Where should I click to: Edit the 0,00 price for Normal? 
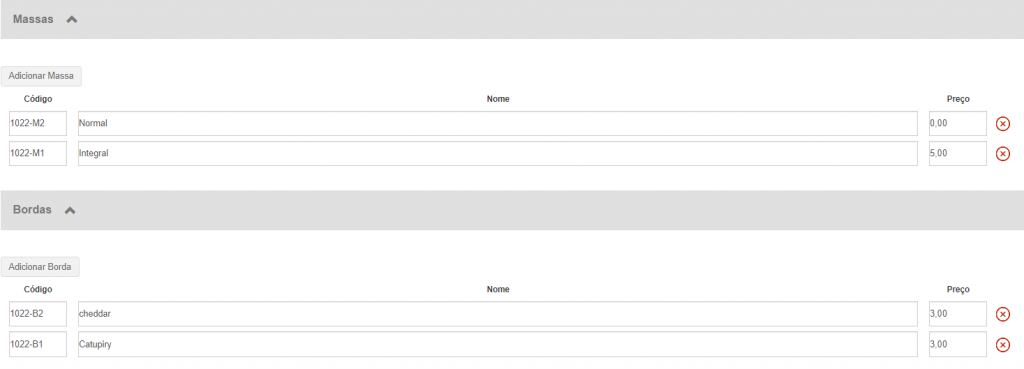[x=958, y=123]
